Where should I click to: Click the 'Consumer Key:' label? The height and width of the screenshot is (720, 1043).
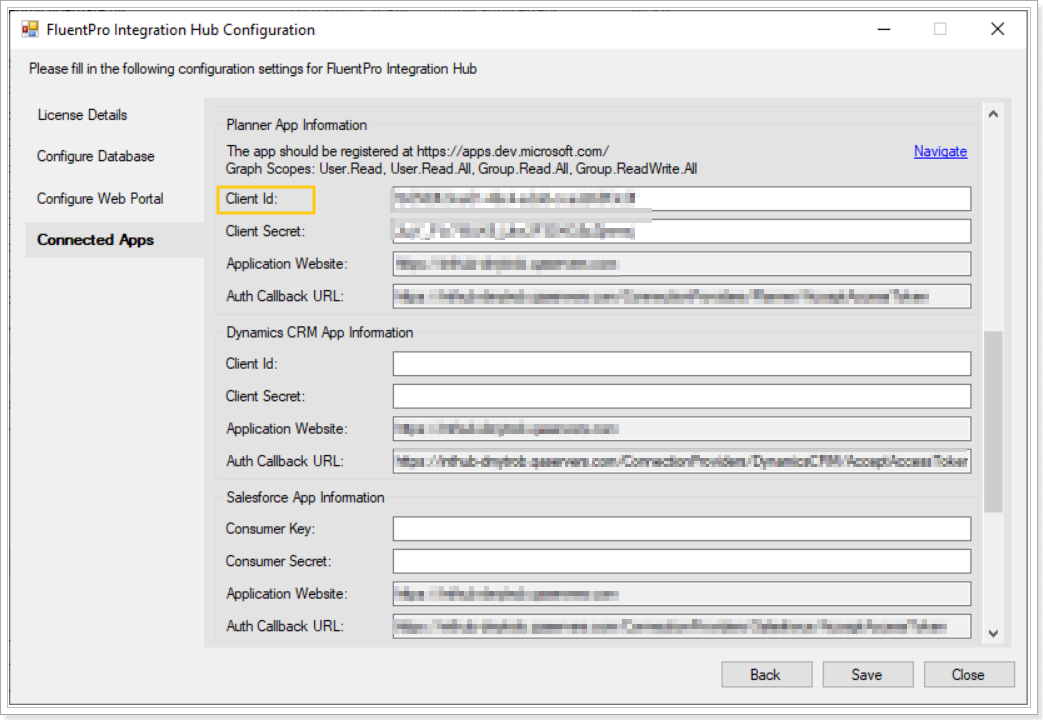click(270, 528)
